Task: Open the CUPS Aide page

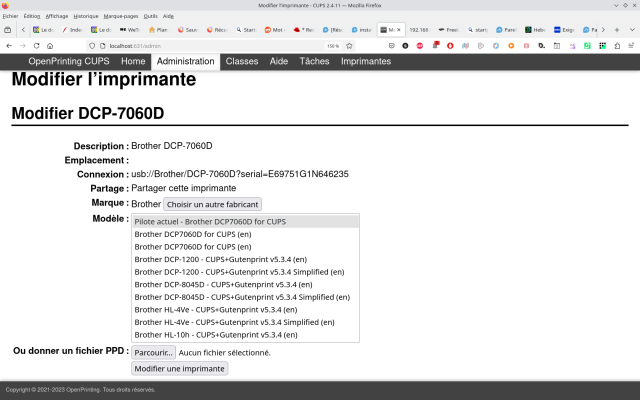Action: [x=279, y=61]
